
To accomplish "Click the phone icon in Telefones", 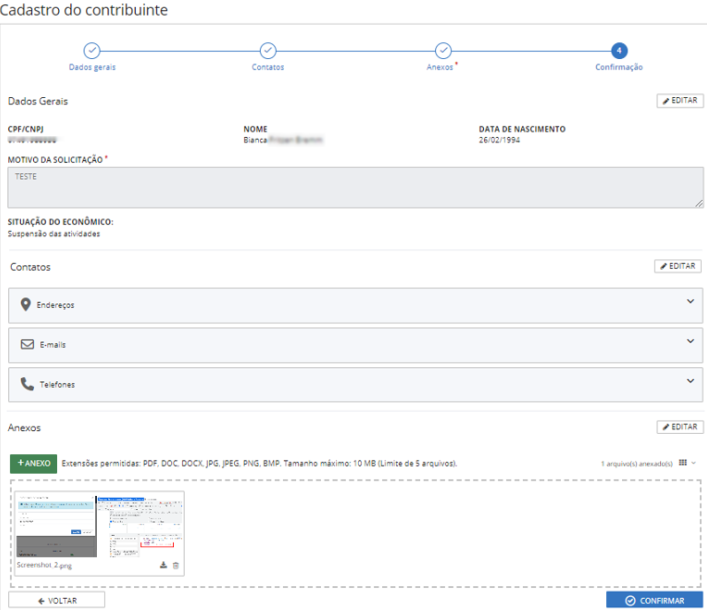I will point(26,383).
